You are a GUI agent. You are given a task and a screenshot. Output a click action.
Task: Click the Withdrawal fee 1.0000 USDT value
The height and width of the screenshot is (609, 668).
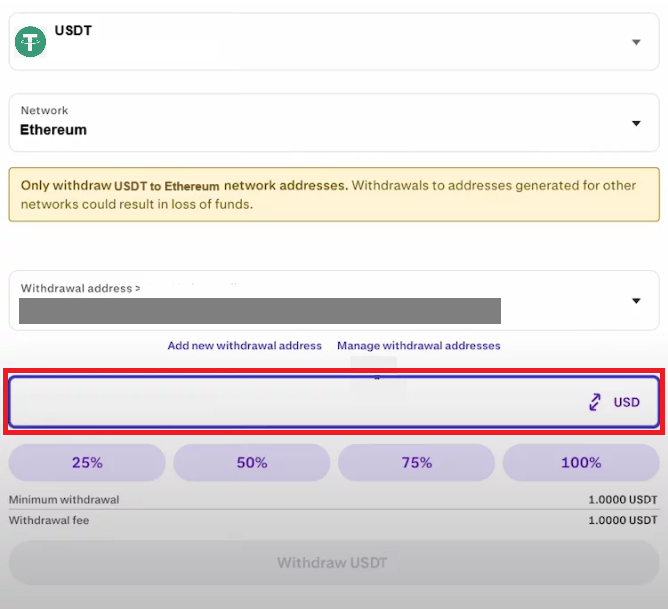tap(623, 520)
